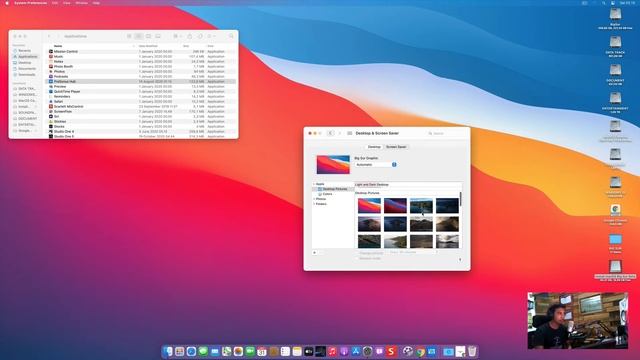The width and height of the screenshot is (640, 360).
Task: Open Maps from the Dock
Action: coord(227,351)
